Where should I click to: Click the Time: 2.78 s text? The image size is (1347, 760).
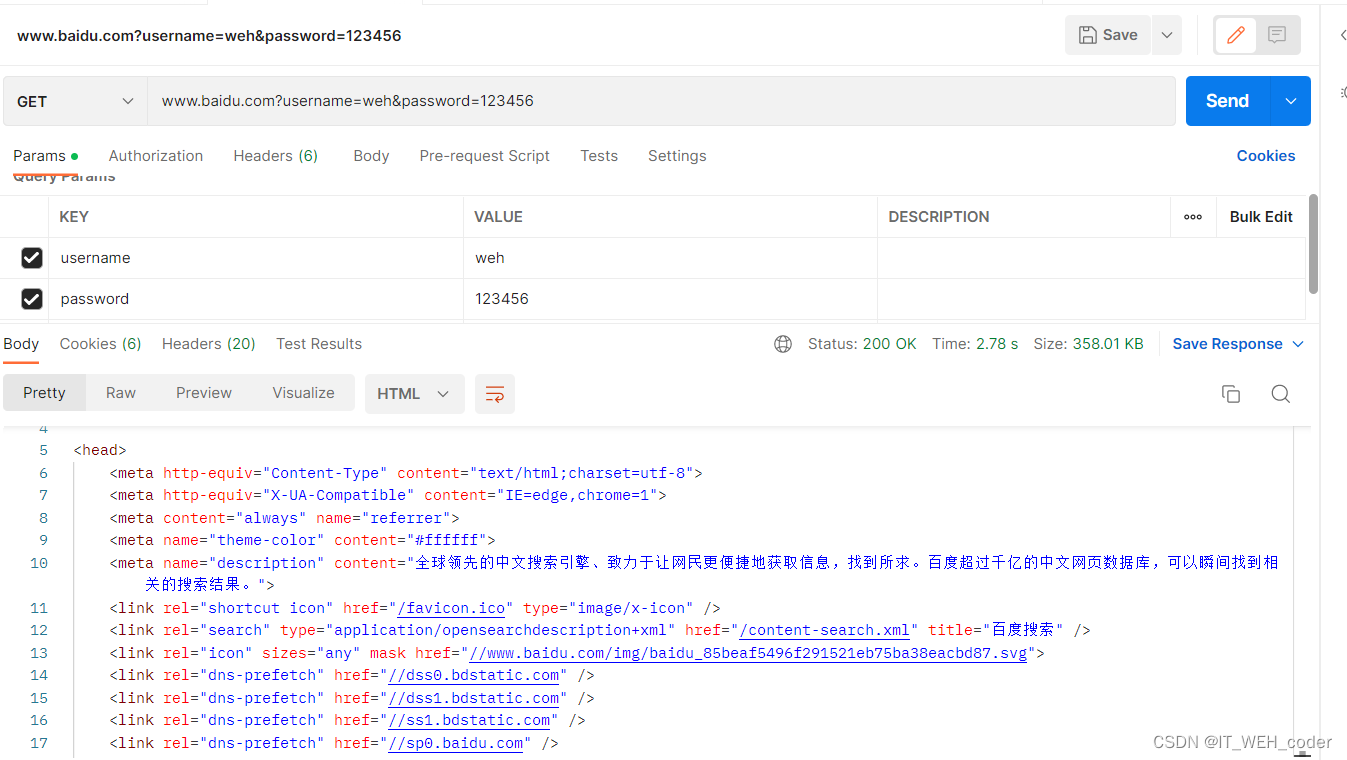(975, 344)
